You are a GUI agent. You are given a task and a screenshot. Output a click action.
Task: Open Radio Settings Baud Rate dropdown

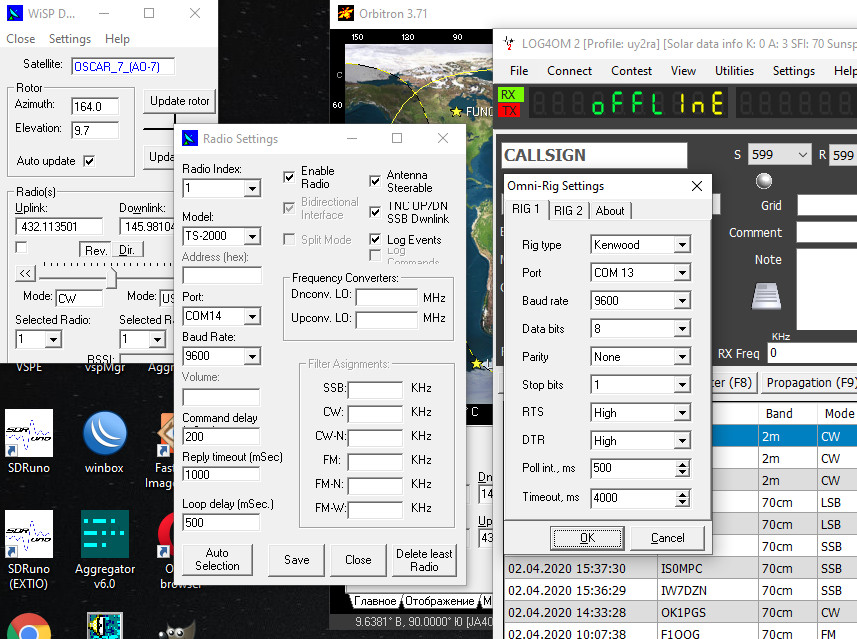pyautogui.click(x=251, y=356)
